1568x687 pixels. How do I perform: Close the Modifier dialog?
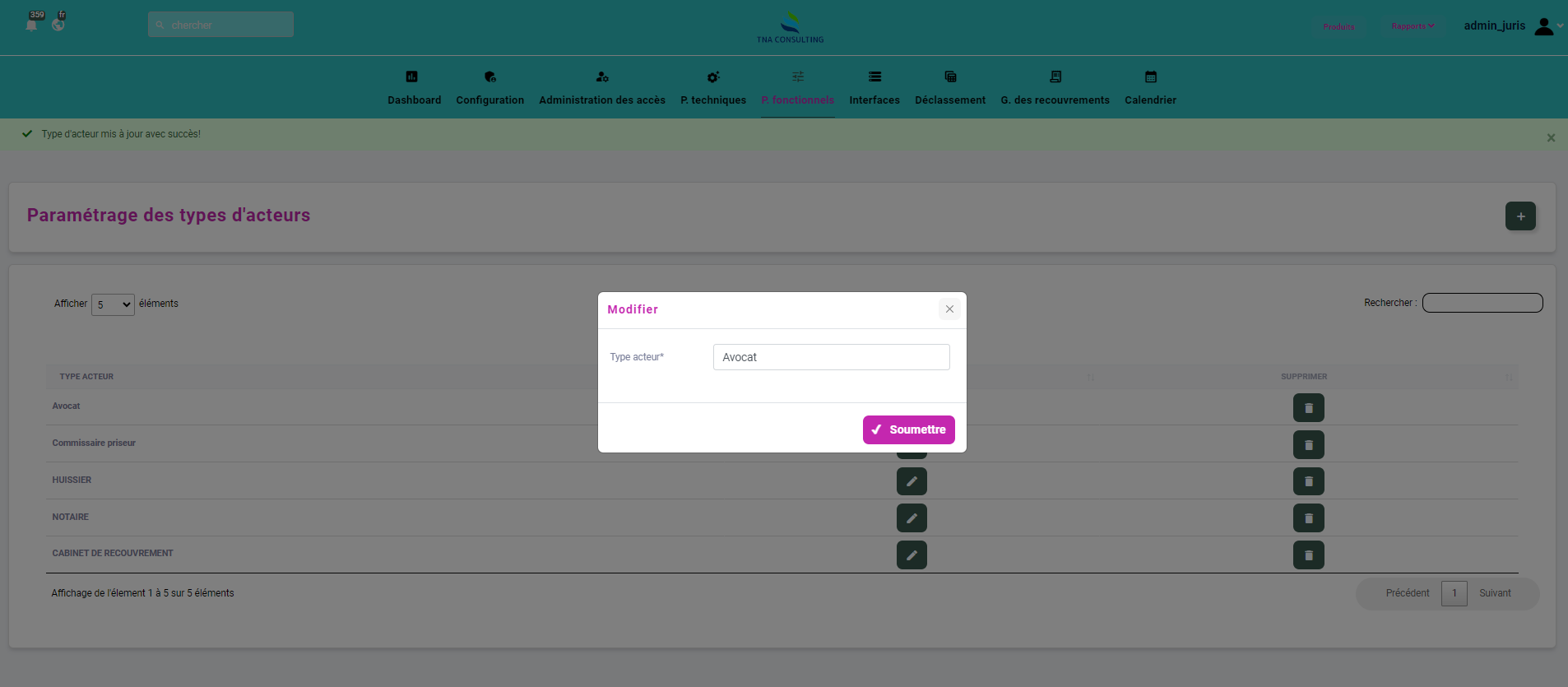click(x=949, y=309)
